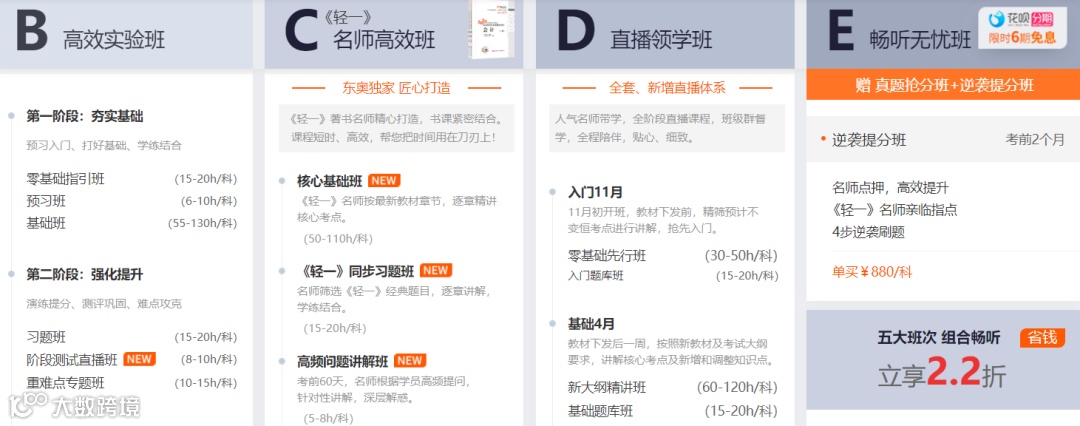The width and height of the screenshot is (1080, 426).
Task: Click 《轻一》同步习题班 course title
Action: tap(356, 271)
